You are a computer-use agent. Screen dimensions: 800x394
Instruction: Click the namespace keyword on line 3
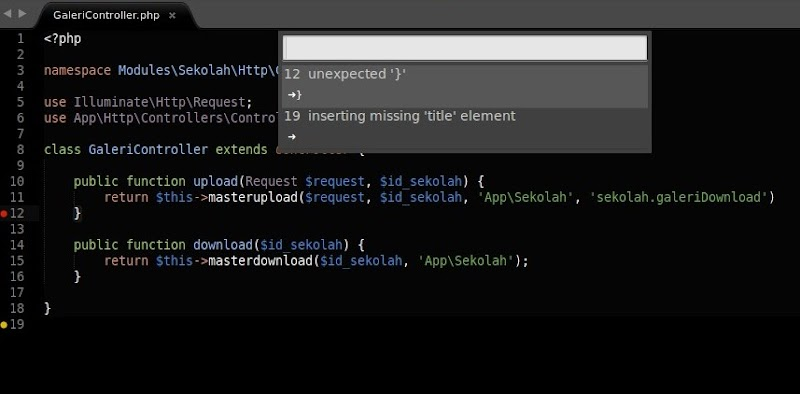click(78, 70)
